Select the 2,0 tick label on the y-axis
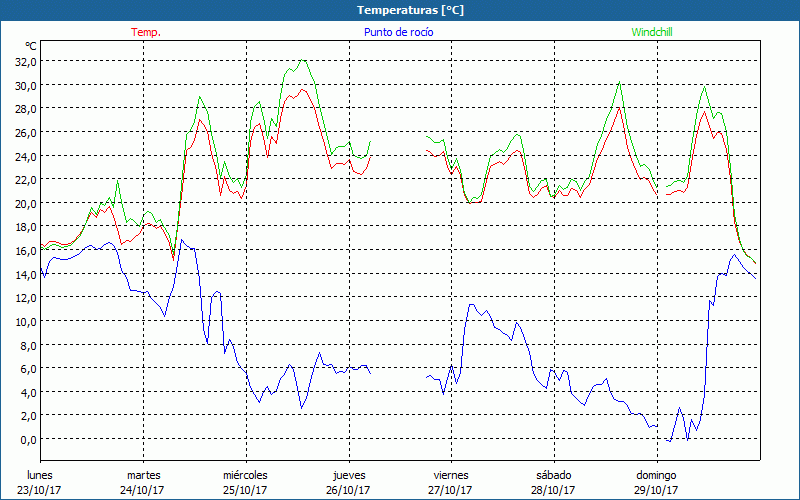The image size is (800, 500). (25, 415)
